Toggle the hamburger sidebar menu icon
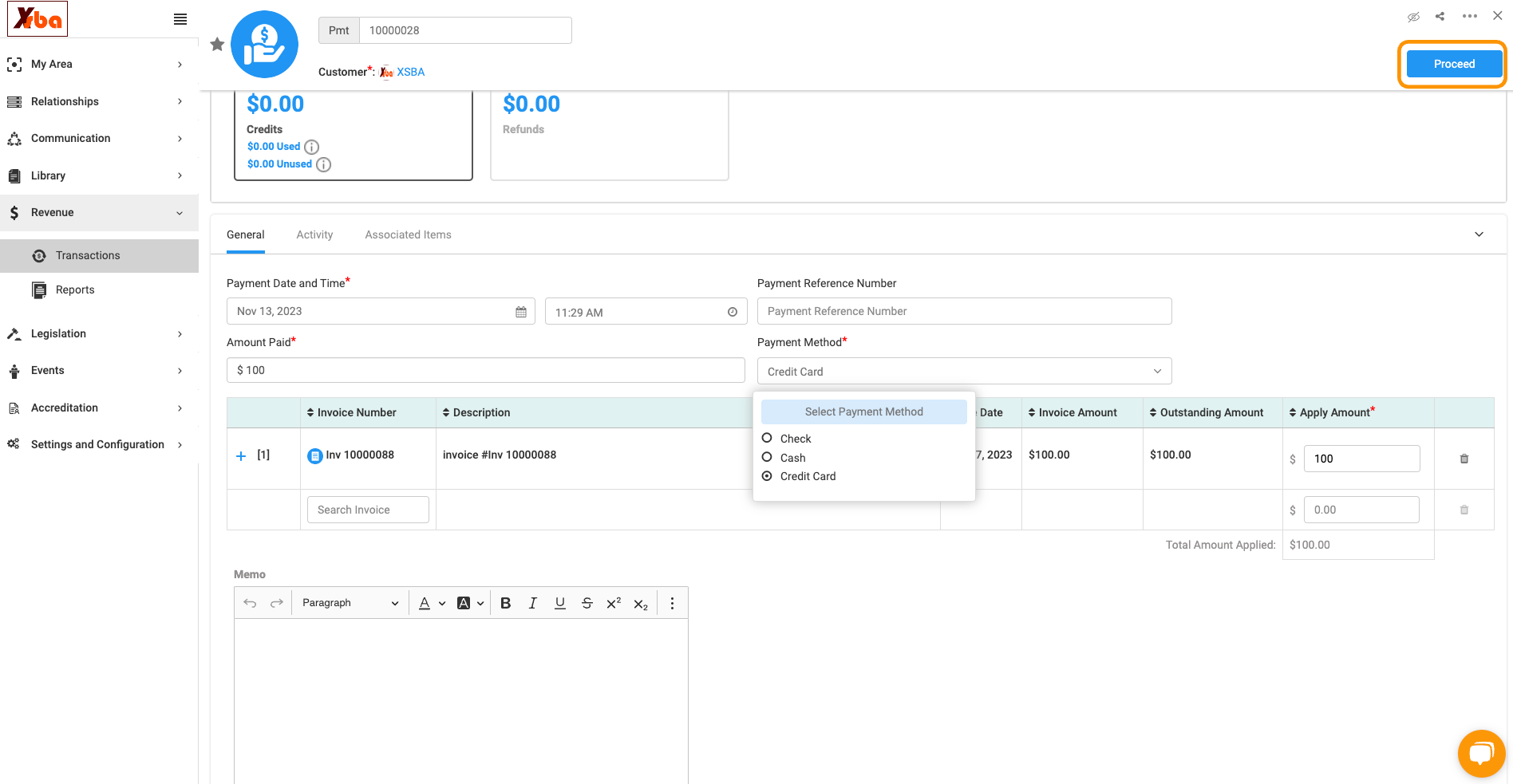The height and width of the screenshot is (784, 1513). pyautogui.click(x=180, y=19)
